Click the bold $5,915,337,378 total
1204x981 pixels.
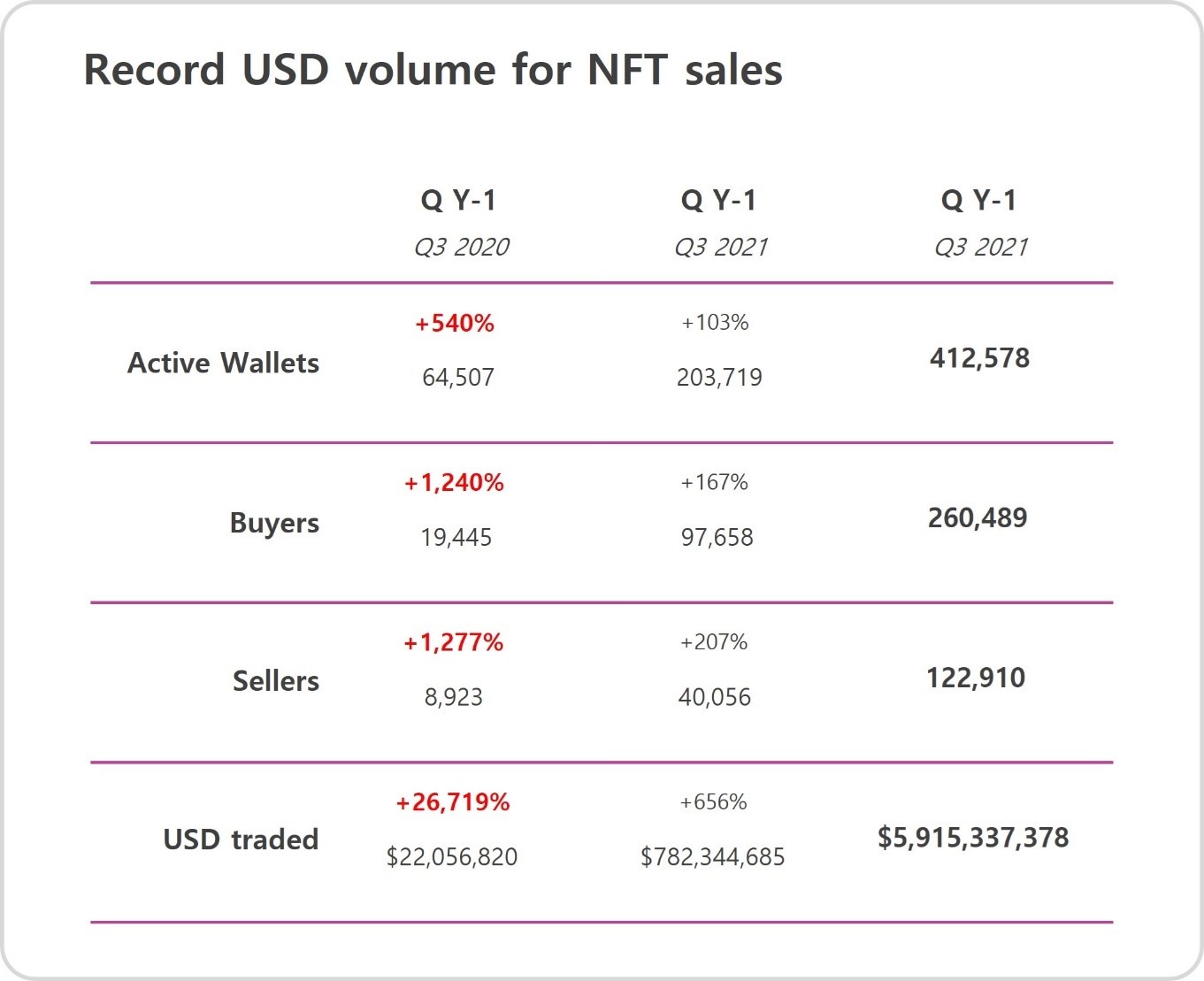click(973, 838)
